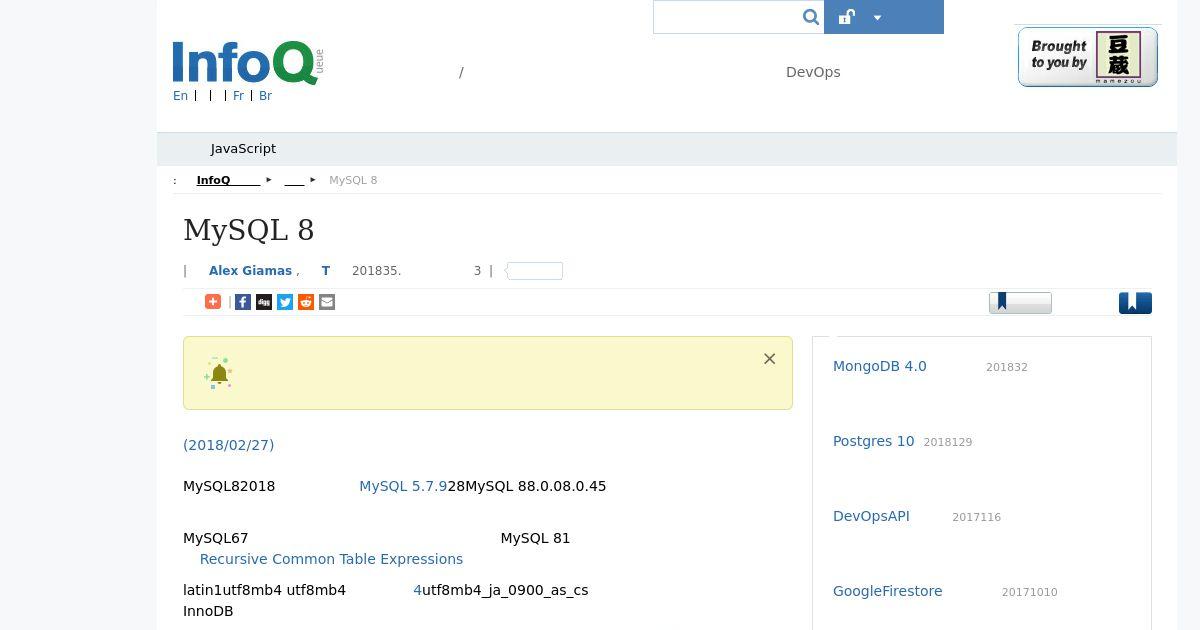Screen dimensions: 1200x630
Task: Click the MySQL 8 breadcrumb text
Action: click(x=353, y=180)
